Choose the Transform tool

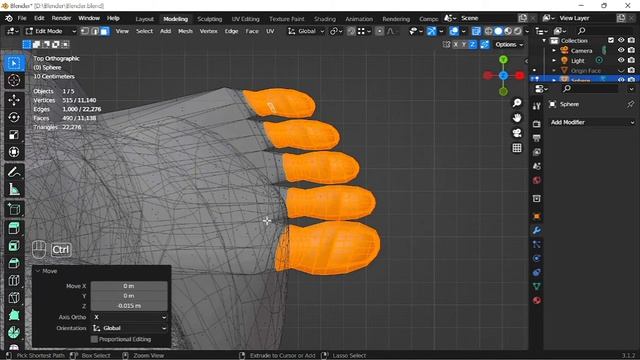click(14, 152)
